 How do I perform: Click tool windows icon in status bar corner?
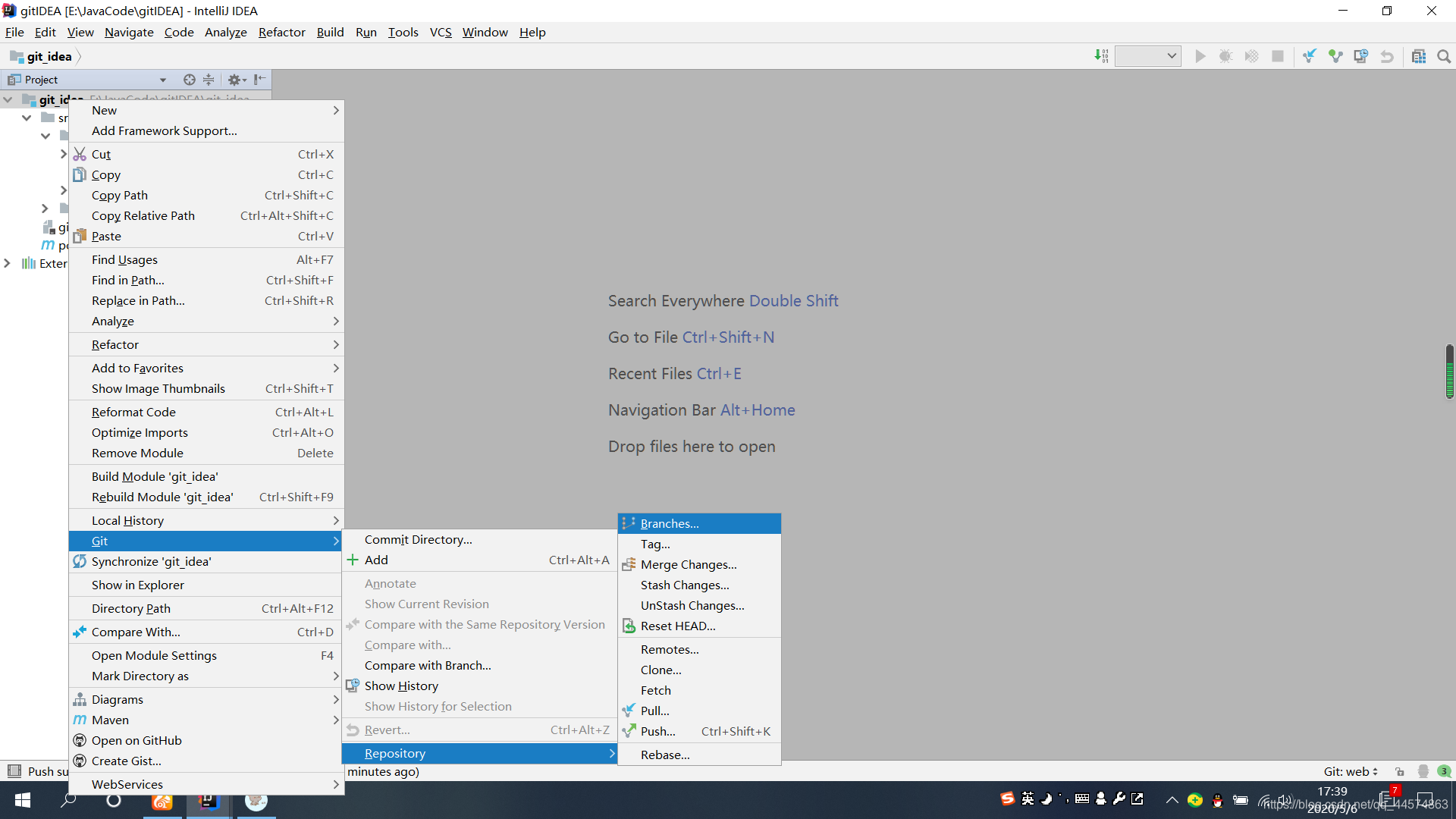[x=14, y=771]
